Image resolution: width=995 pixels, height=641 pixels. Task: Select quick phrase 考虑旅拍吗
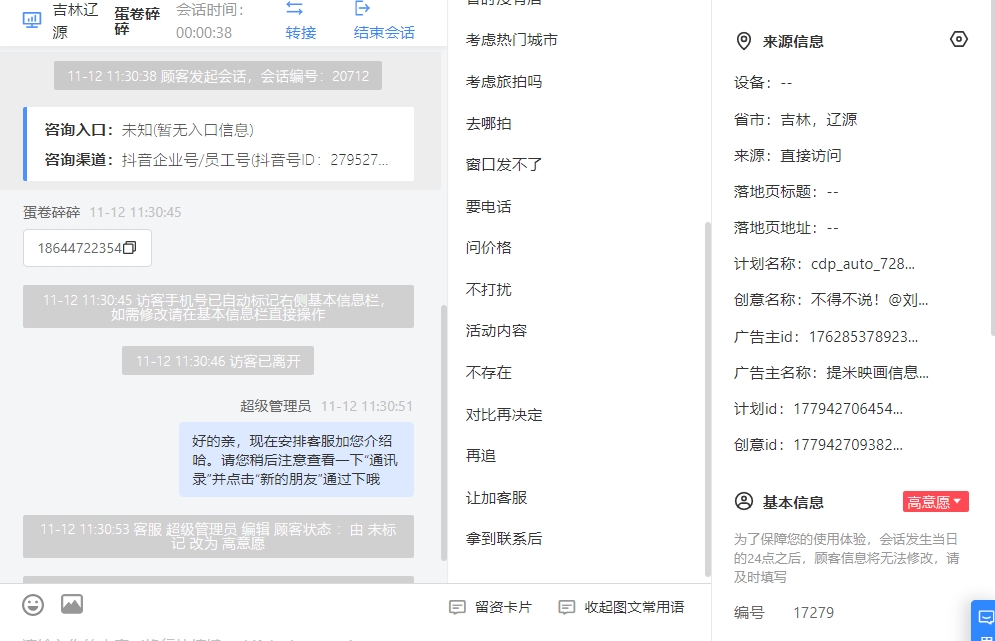click(504, 82)
